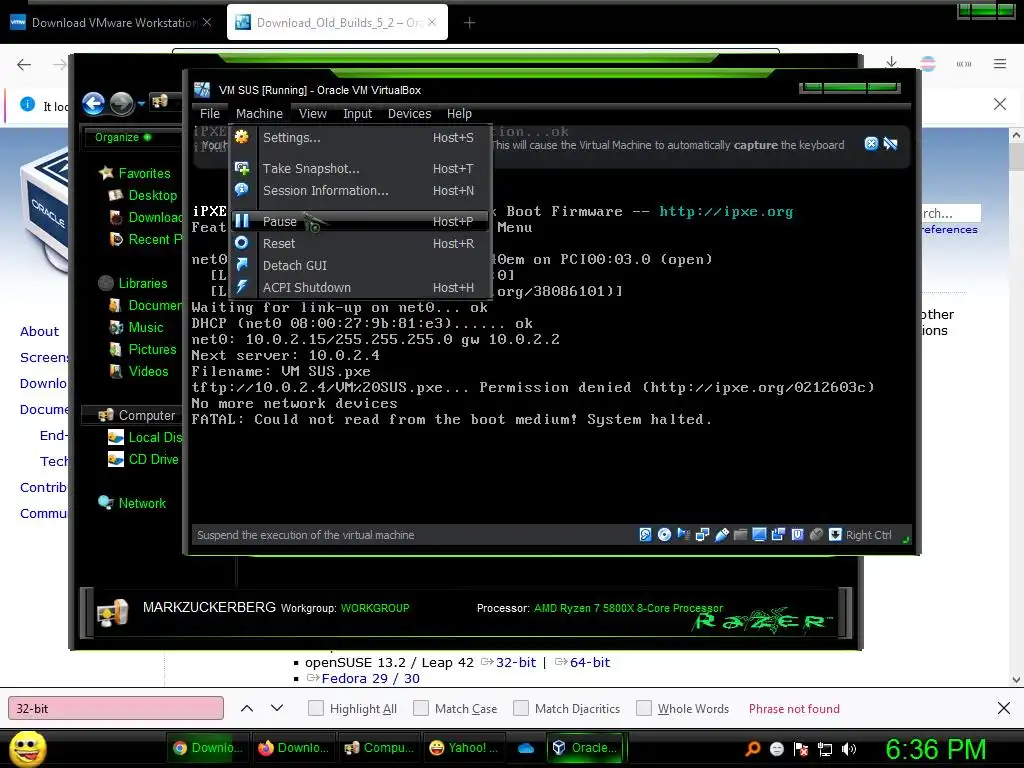Enable Match Case checkbox

click(x=421, y=709)
